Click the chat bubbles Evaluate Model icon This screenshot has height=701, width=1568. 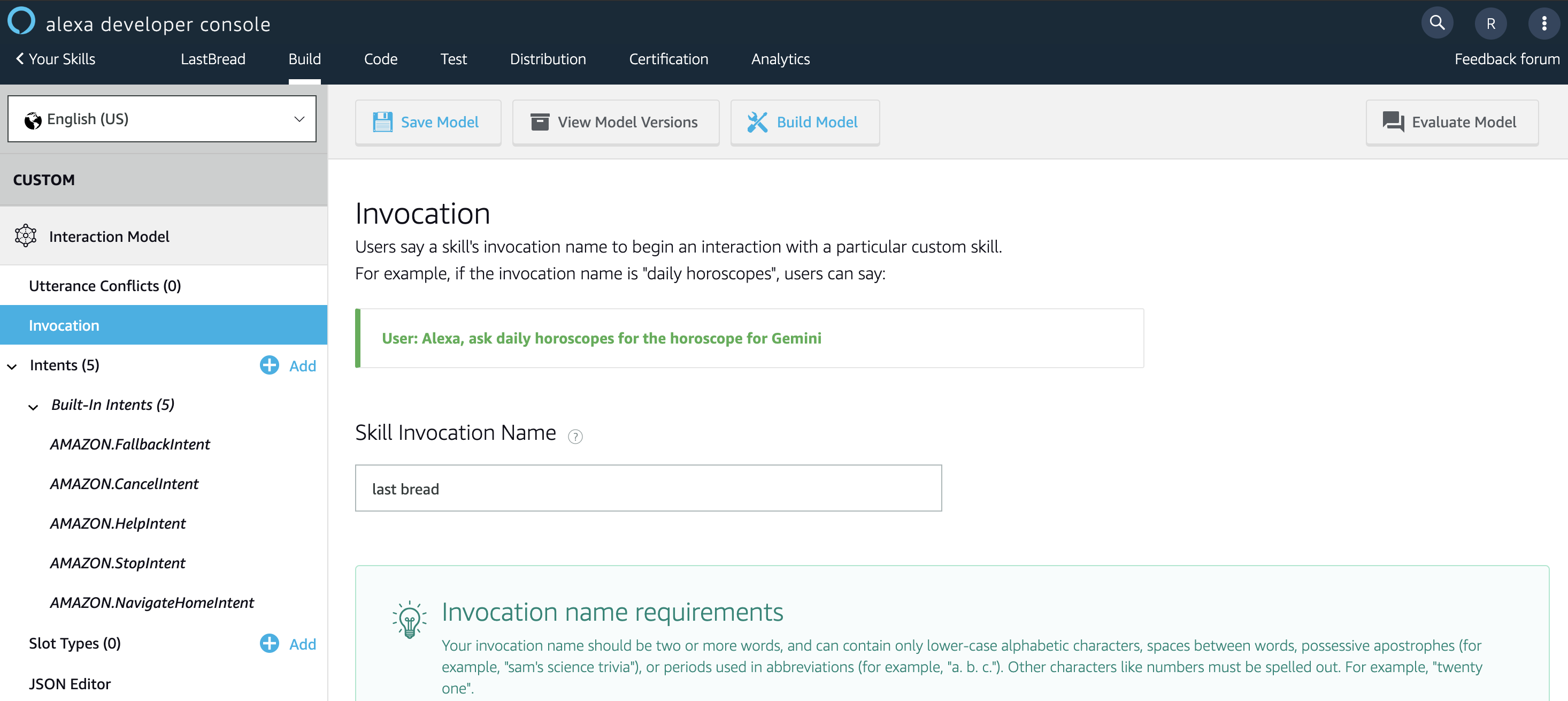pos(1393,122)
